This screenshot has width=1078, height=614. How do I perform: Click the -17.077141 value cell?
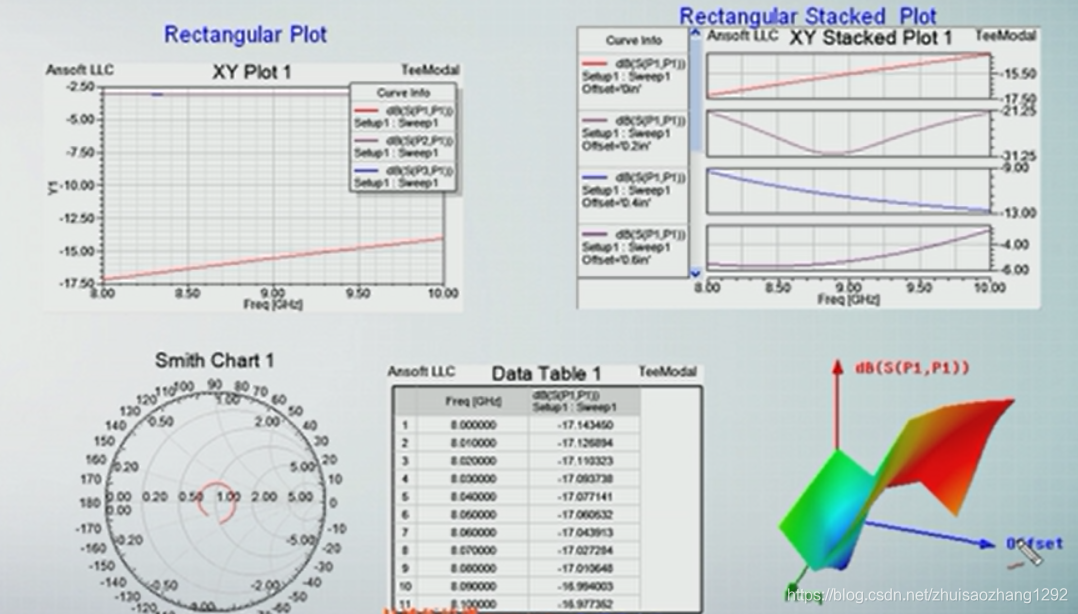(x=585, y=496)
